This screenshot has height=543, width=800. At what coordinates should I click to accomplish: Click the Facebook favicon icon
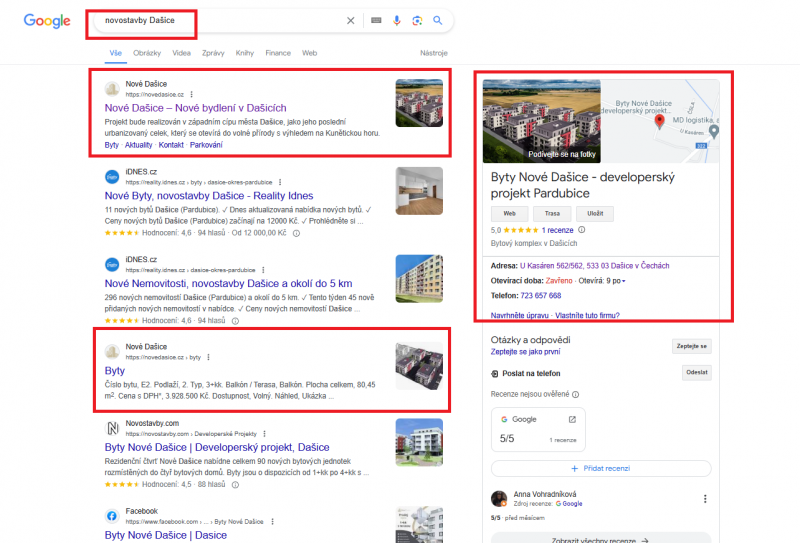click(x=112, y=516)
